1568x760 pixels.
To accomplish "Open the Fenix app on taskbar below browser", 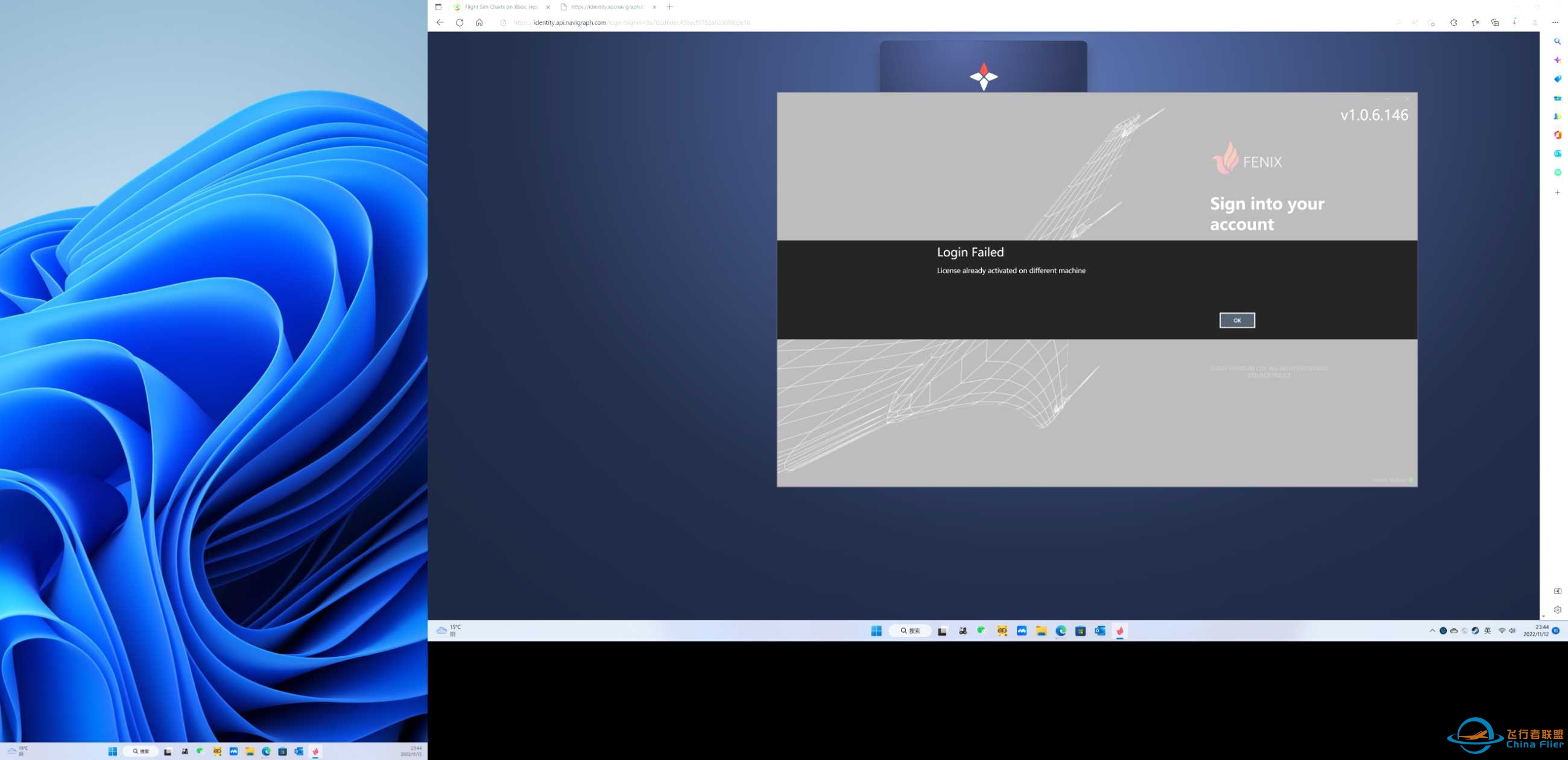I will pos(1120,631).
